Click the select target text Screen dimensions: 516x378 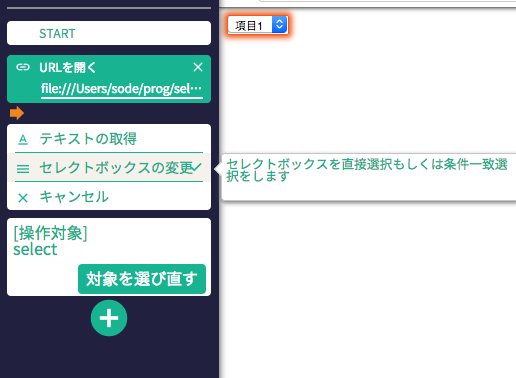[x=35, y=249]
